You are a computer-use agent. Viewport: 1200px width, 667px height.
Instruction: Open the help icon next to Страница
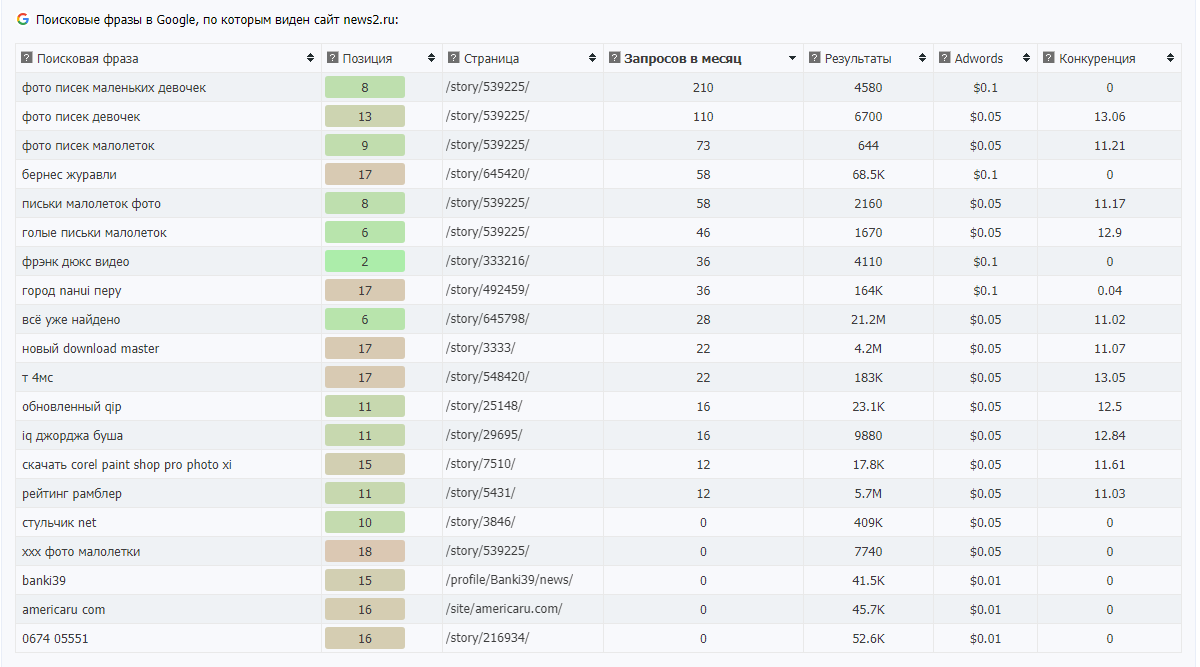(454, 58)
